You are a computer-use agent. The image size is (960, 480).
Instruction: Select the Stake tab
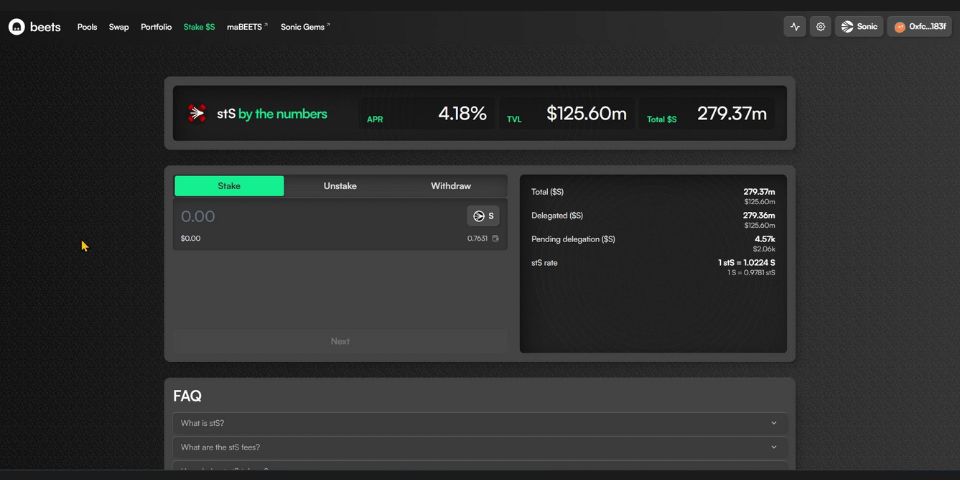coord(229,186)
